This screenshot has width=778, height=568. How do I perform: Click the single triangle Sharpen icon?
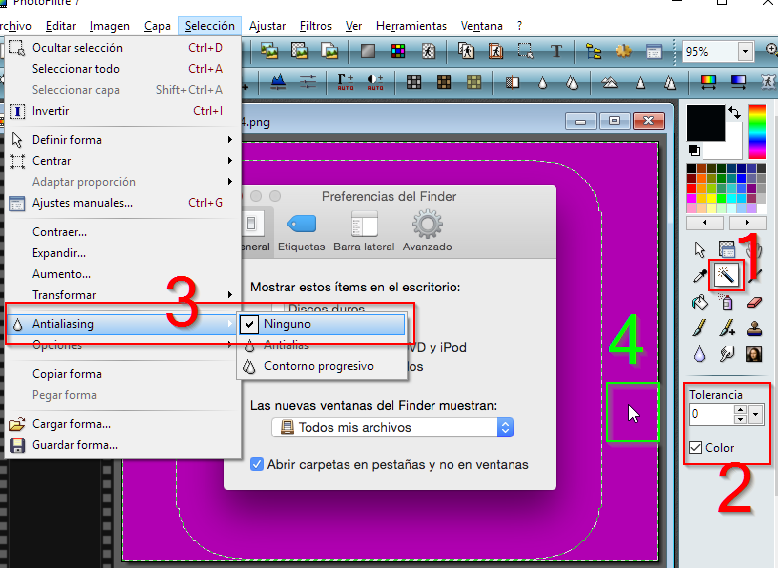point(641,82)
